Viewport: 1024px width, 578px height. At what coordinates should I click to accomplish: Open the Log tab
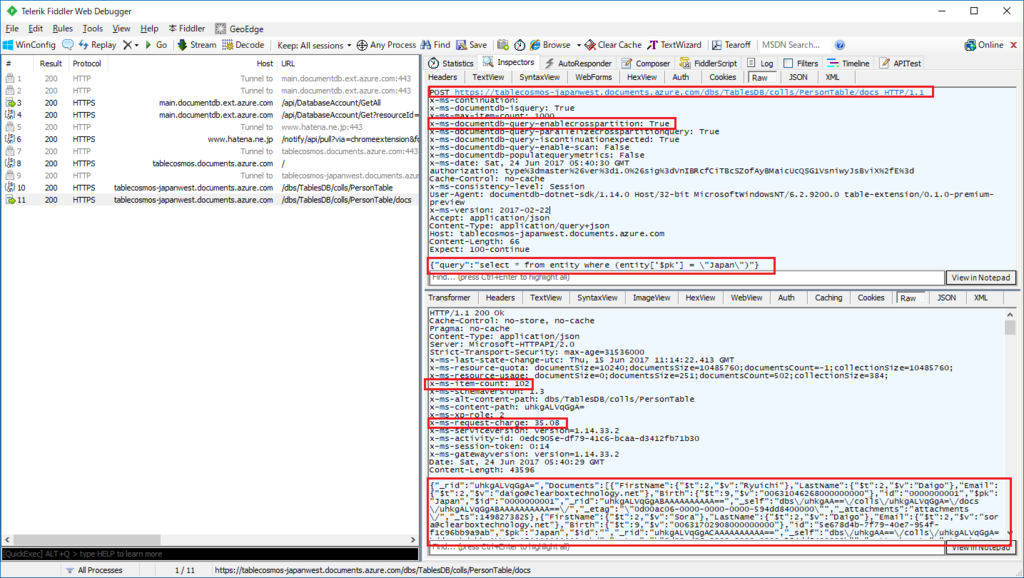point(760,63)
